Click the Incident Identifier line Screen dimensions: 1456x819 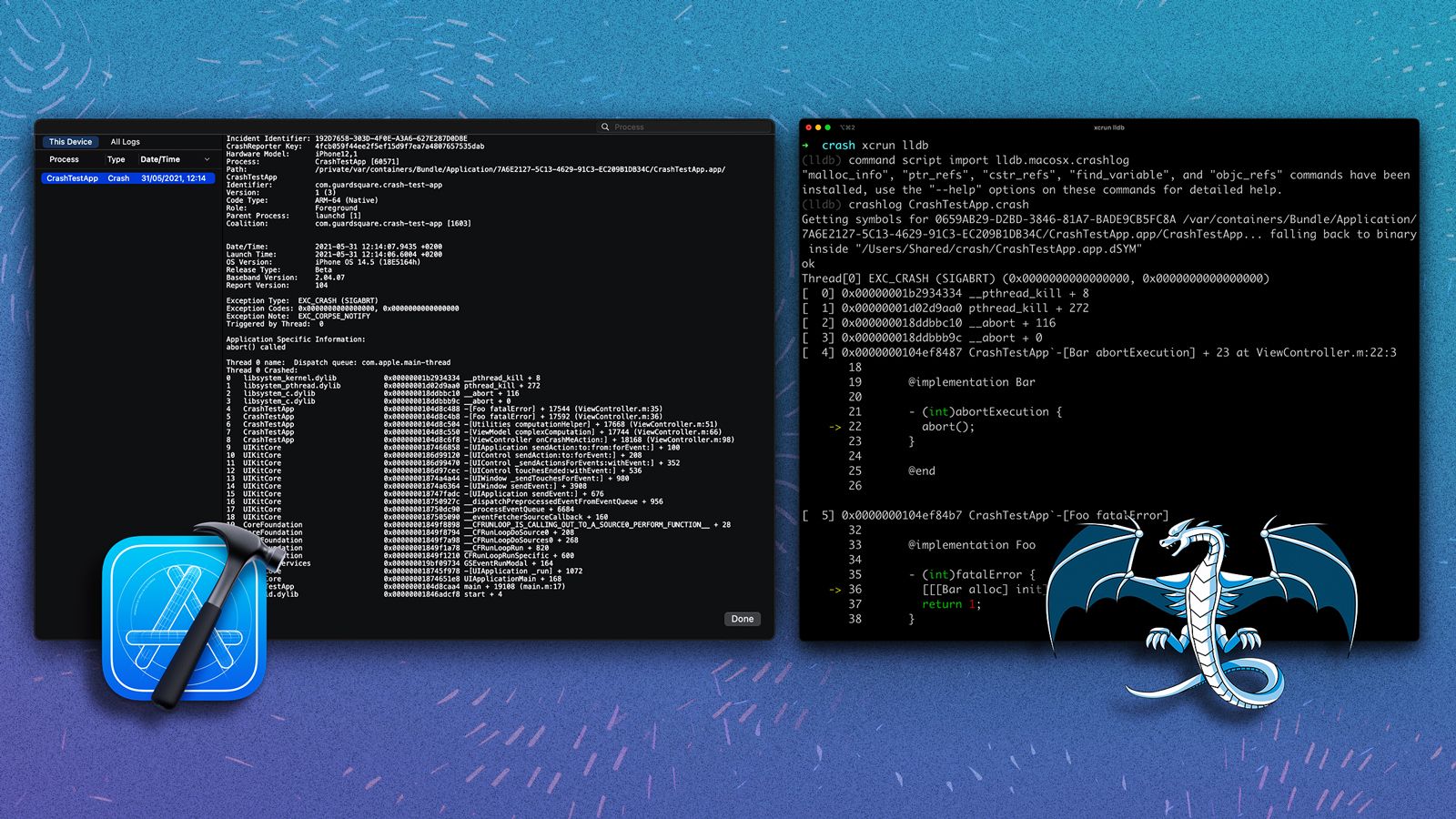(x=347, y=139)
